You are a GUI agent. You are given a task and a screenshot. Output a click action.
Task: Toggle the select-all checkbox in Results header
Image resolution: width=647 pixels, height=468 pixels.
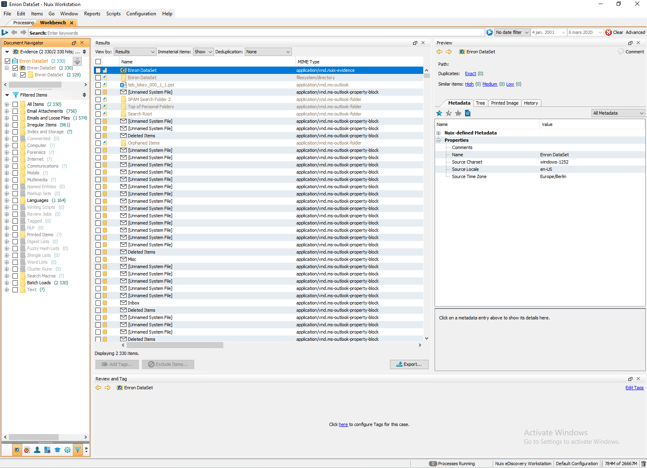click(98, 61)
